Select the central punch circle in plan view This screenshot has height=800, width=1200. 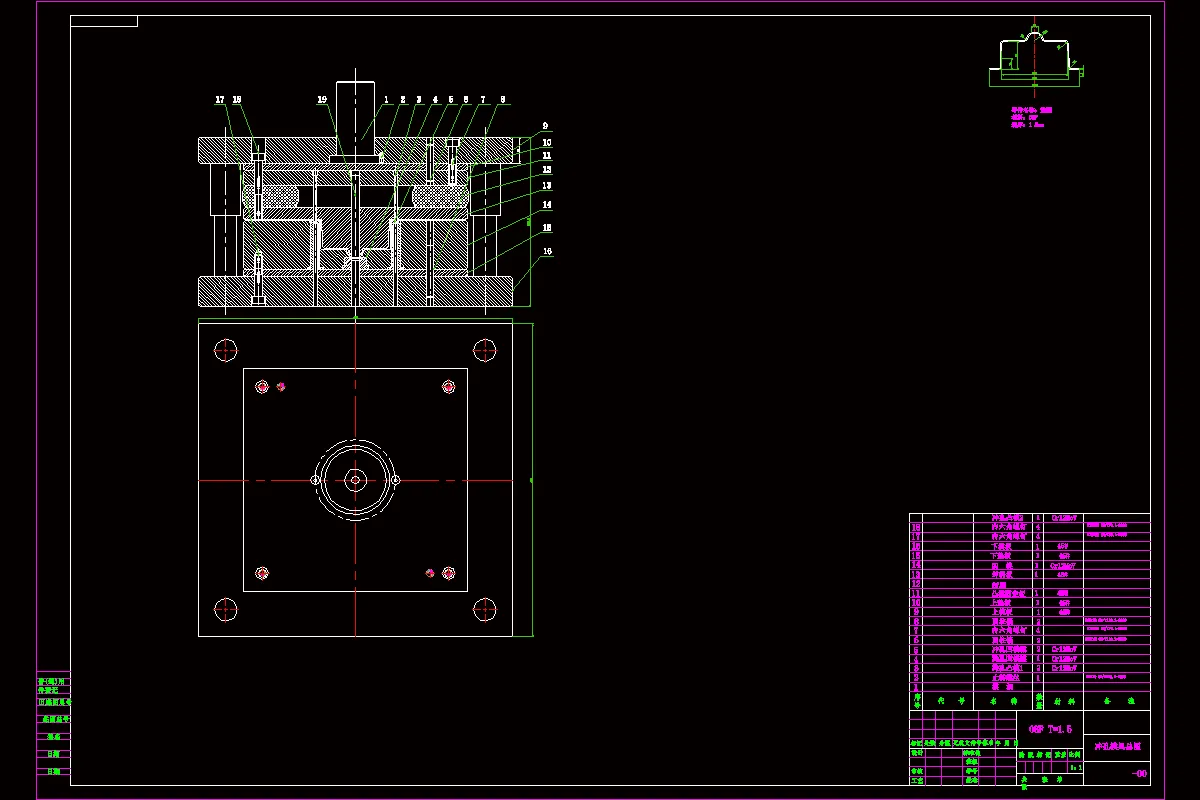pyautogui.click(x=355, y=480)
